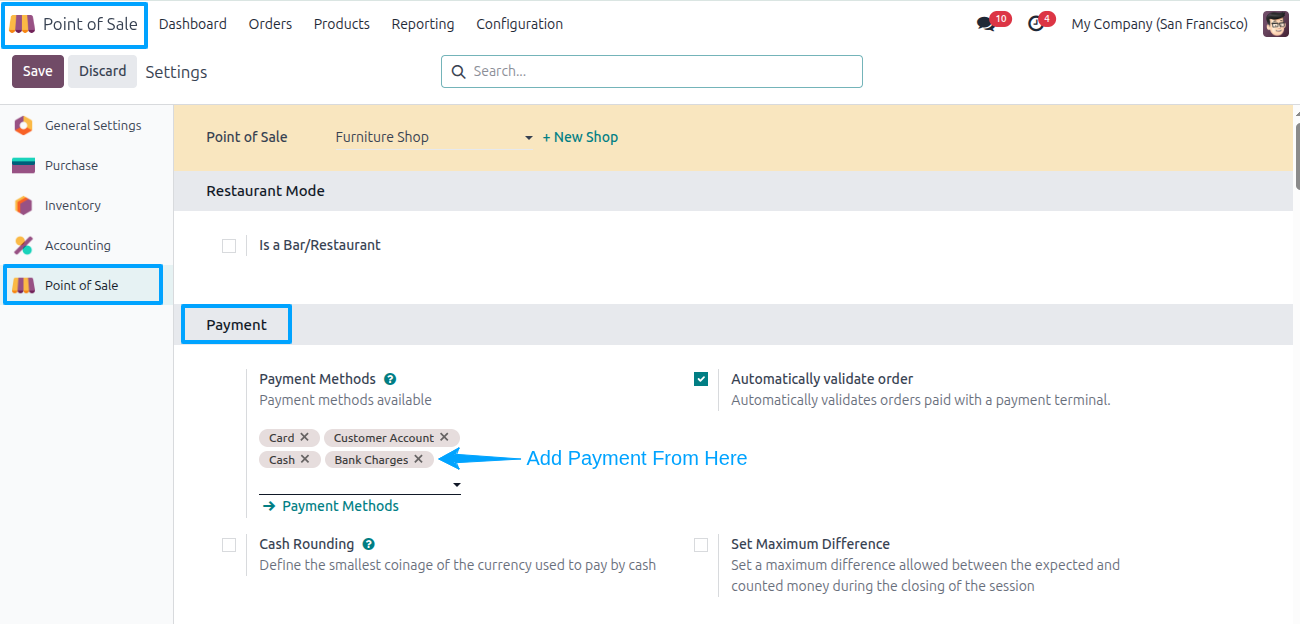Open the Dashboard menu

tap(193, 24)
